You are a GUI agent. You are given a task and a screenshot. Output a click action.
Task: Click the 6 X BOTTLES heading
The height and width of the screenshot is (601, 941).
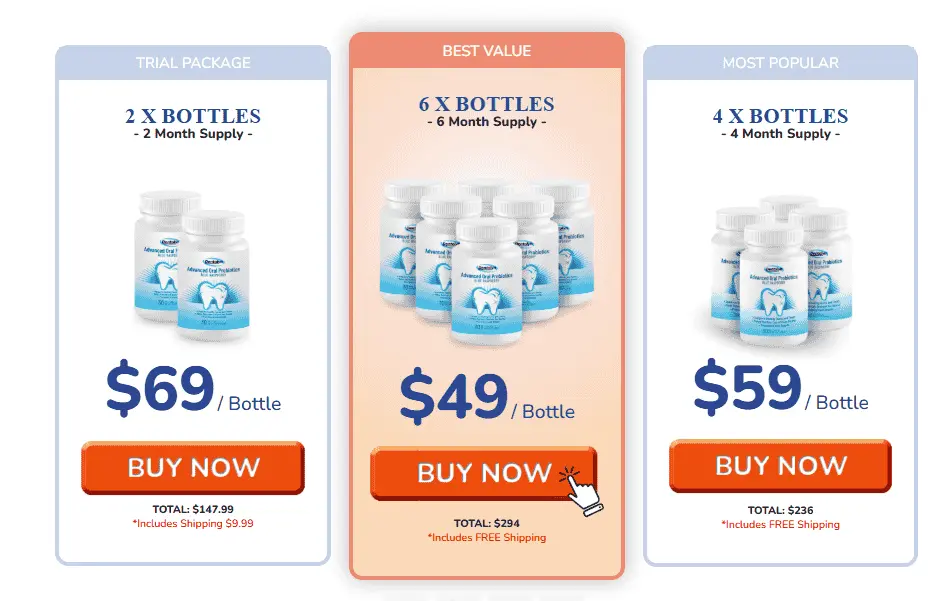[487, 104]
